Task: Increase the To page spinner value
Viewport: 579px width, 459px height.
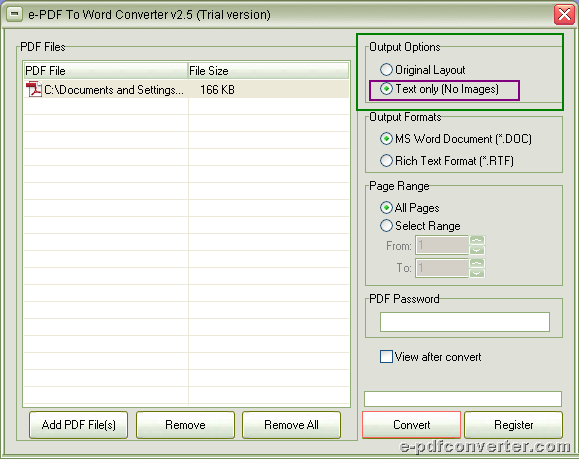Action: click(x=477, y=263)
